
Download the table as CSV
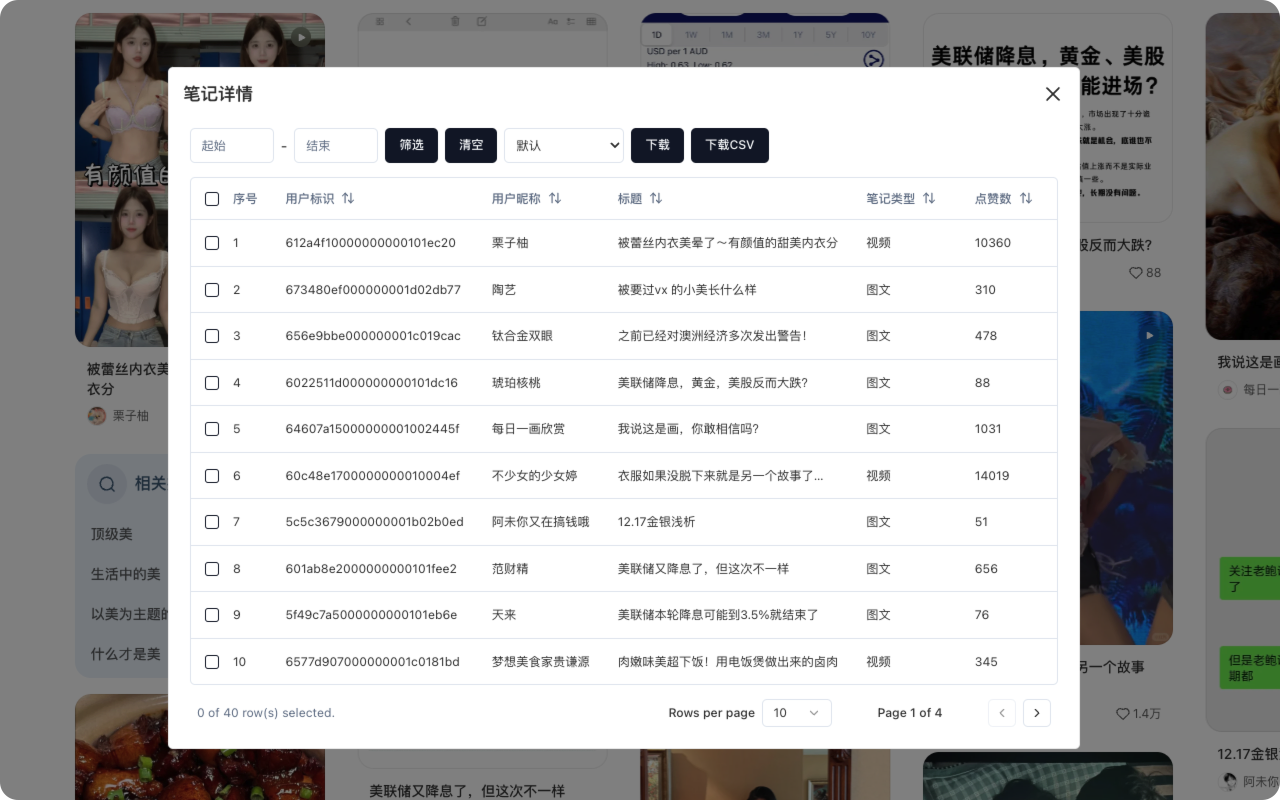coord(729,145)
